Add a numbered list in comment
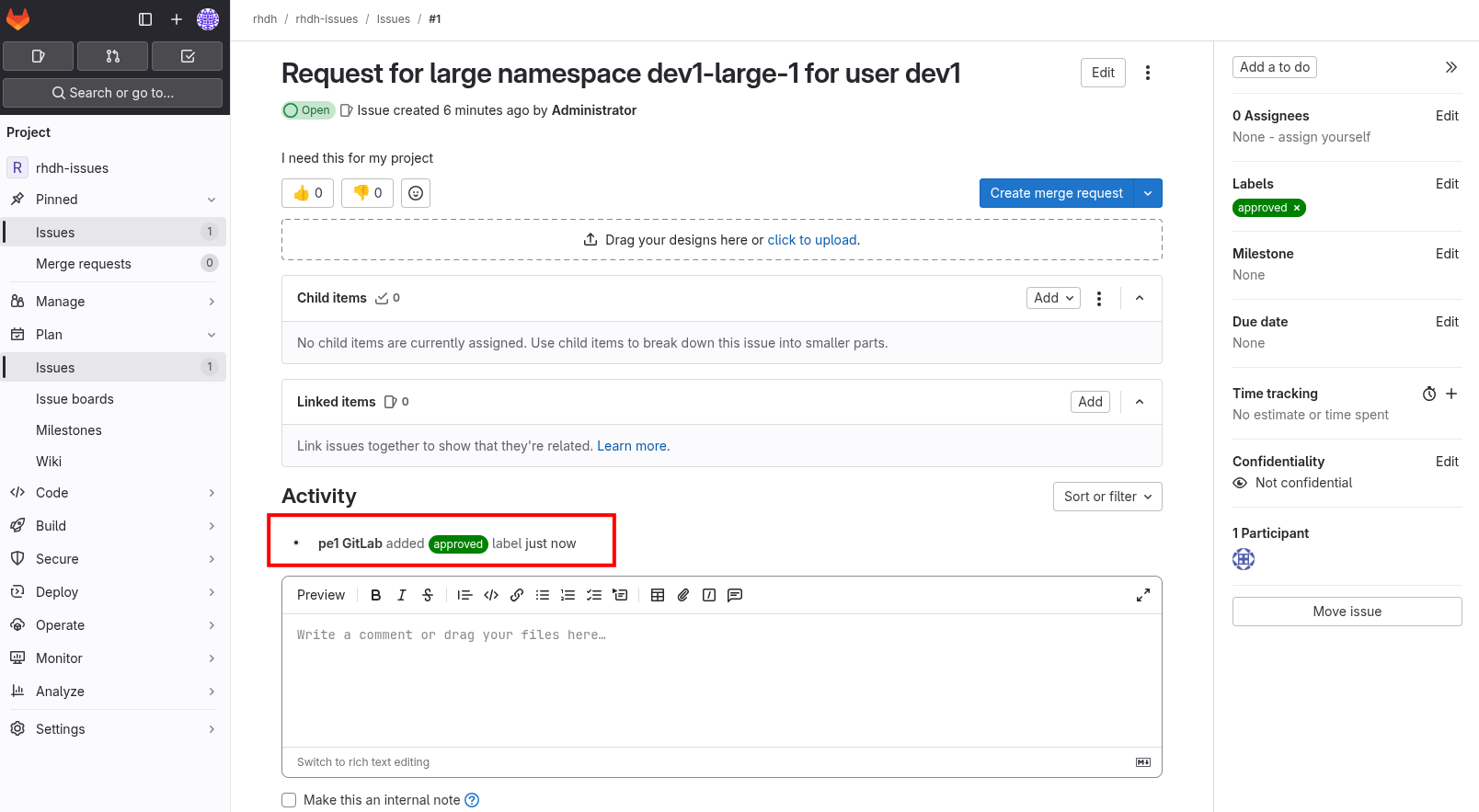The height and width of the screenshot is (812, 1479). click(568, 595)
